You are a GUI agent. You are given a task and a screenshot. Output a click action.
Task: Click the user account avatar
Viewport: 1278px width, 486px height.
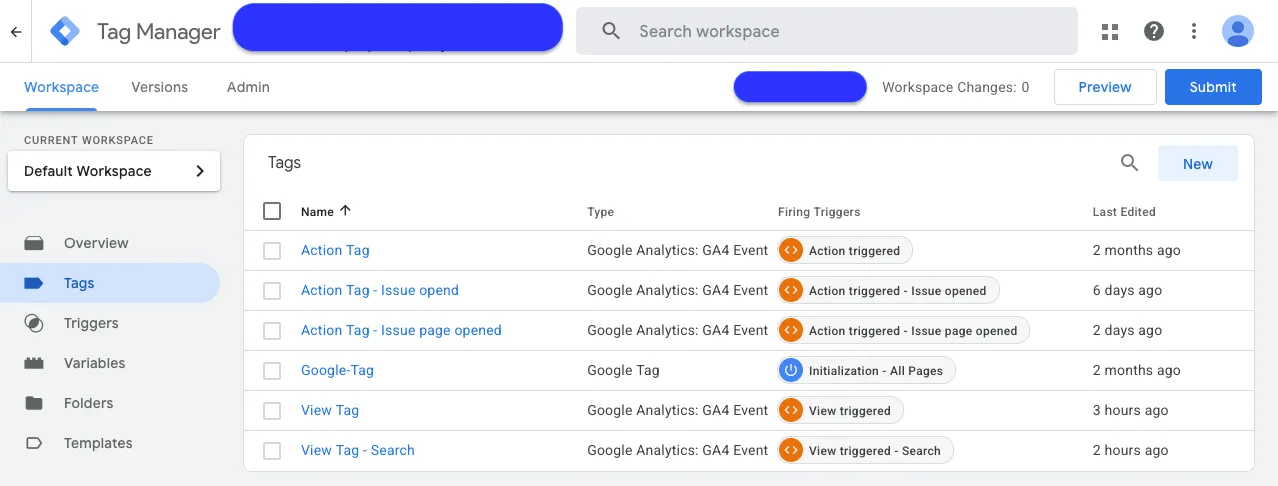[1238, 31]
